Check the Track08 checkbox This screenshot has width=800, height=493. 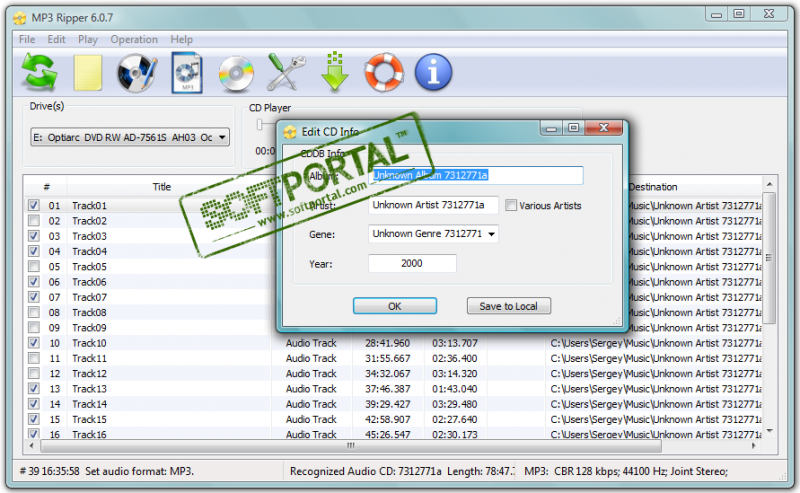point(34,312)
